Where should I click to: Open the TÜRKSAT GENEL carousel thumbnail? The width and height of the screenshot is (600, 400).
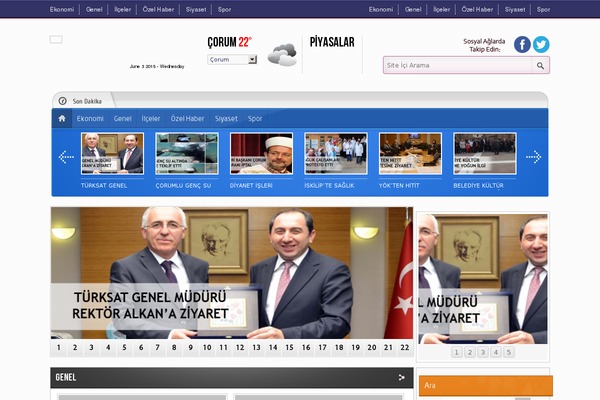pyautogui.click(x=112, y=153)
